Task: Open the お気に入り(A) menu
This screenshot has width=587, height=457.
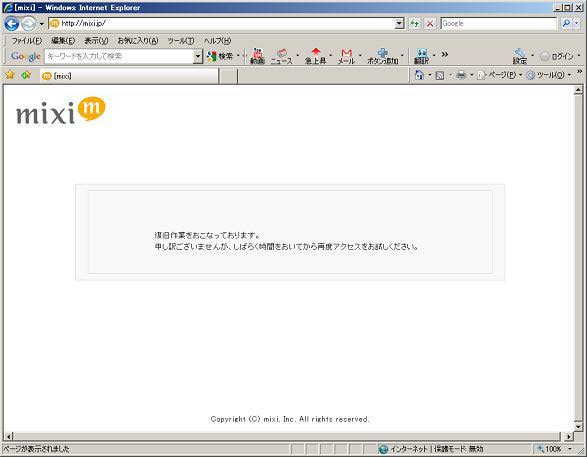Action: point(138,41)
